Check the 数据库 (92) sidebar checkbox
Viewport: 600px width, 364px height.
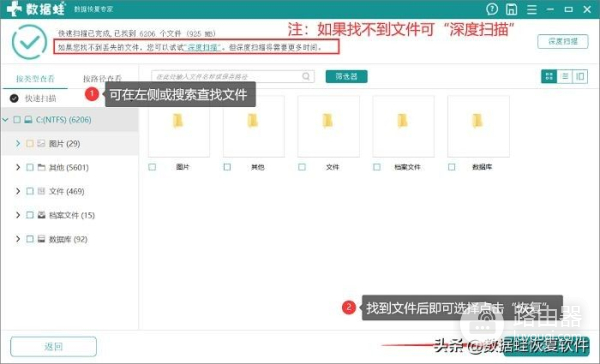coord(29,239)
